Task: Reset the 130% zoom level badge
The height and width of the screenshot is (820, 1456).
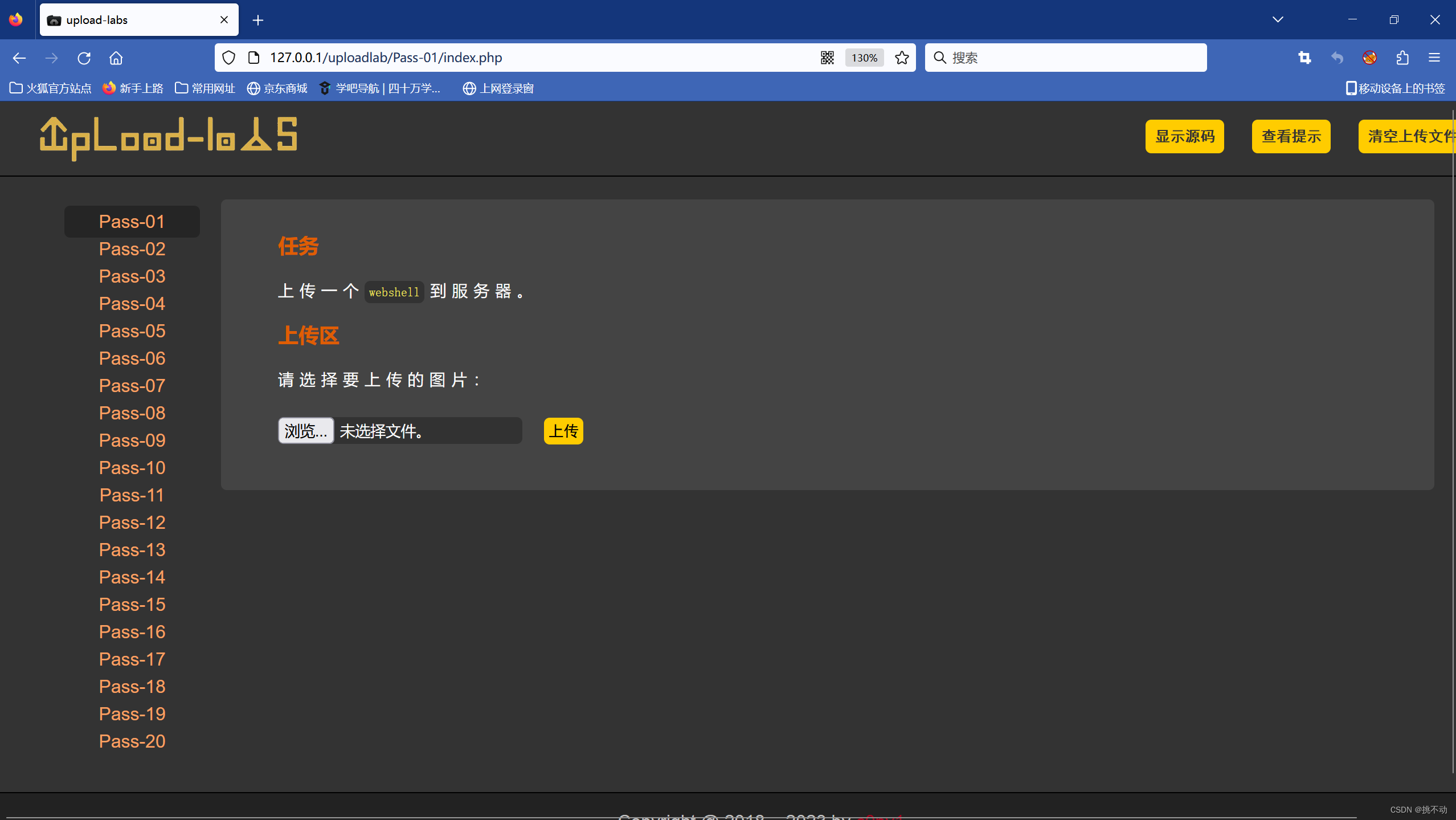Action: [864, 58]
